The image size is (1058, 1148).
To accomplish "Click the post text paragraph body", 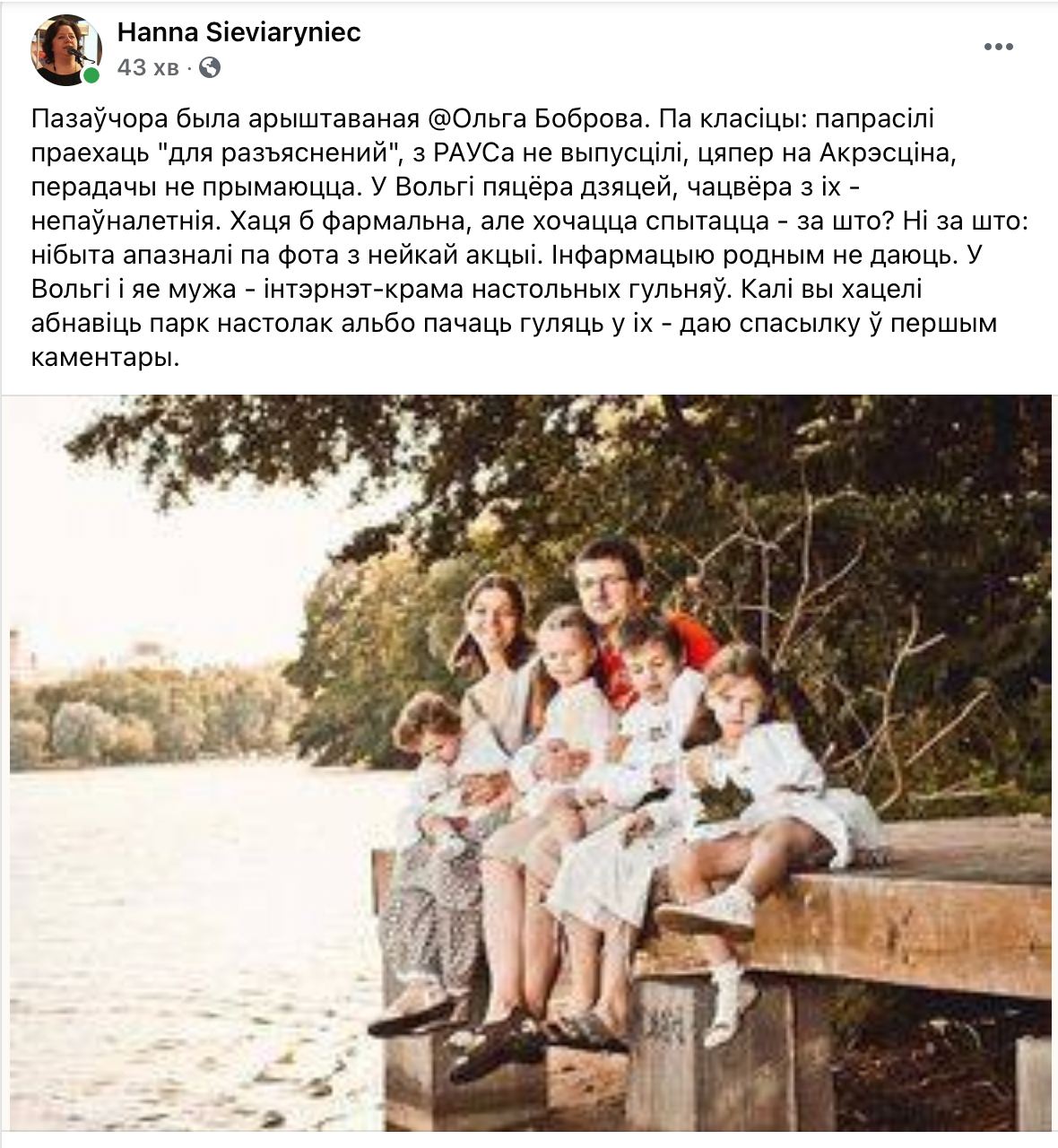I will coord(529,238).
